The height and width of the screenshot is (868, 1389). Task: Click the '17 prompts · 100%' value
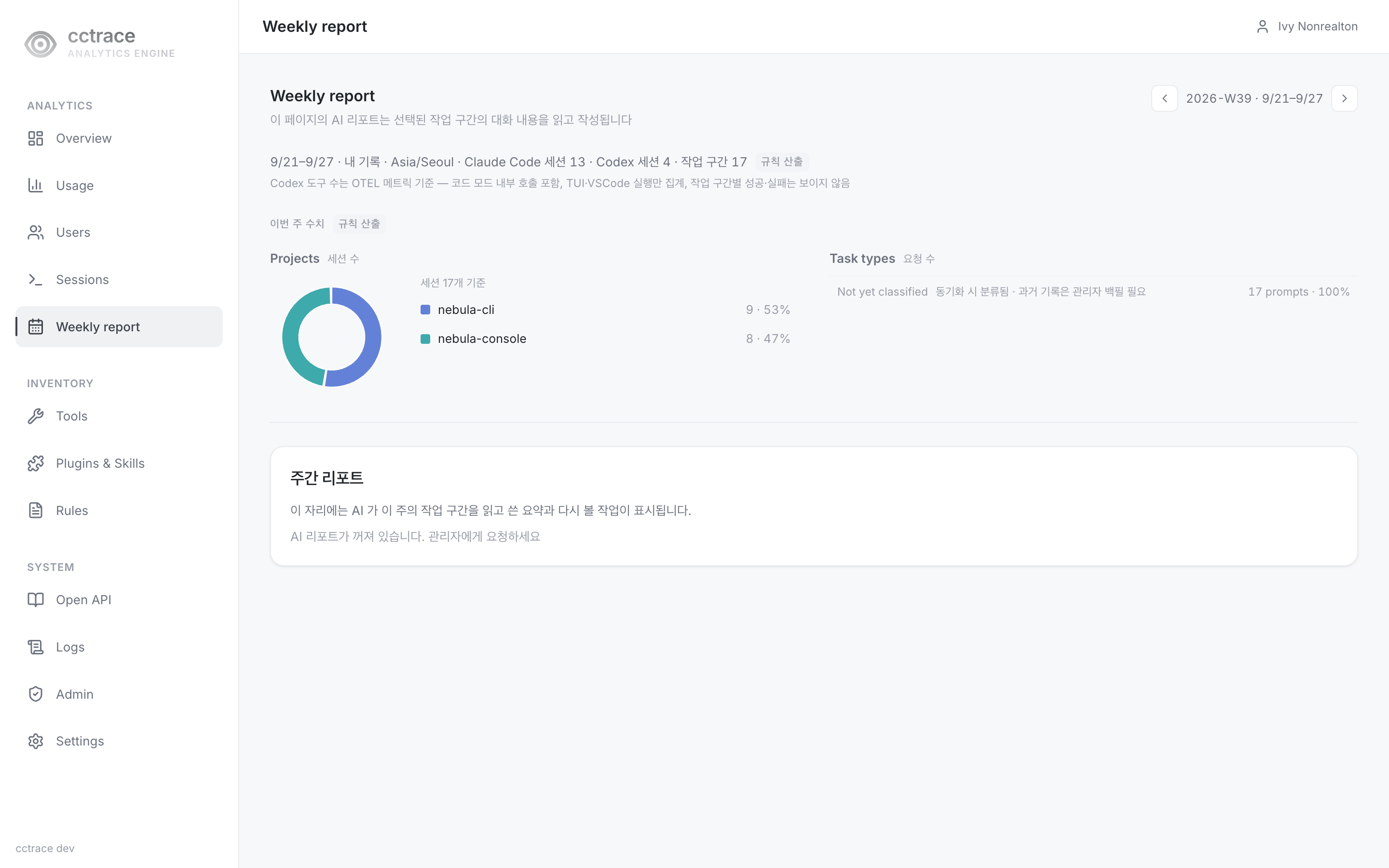[x=1298, y=292]
